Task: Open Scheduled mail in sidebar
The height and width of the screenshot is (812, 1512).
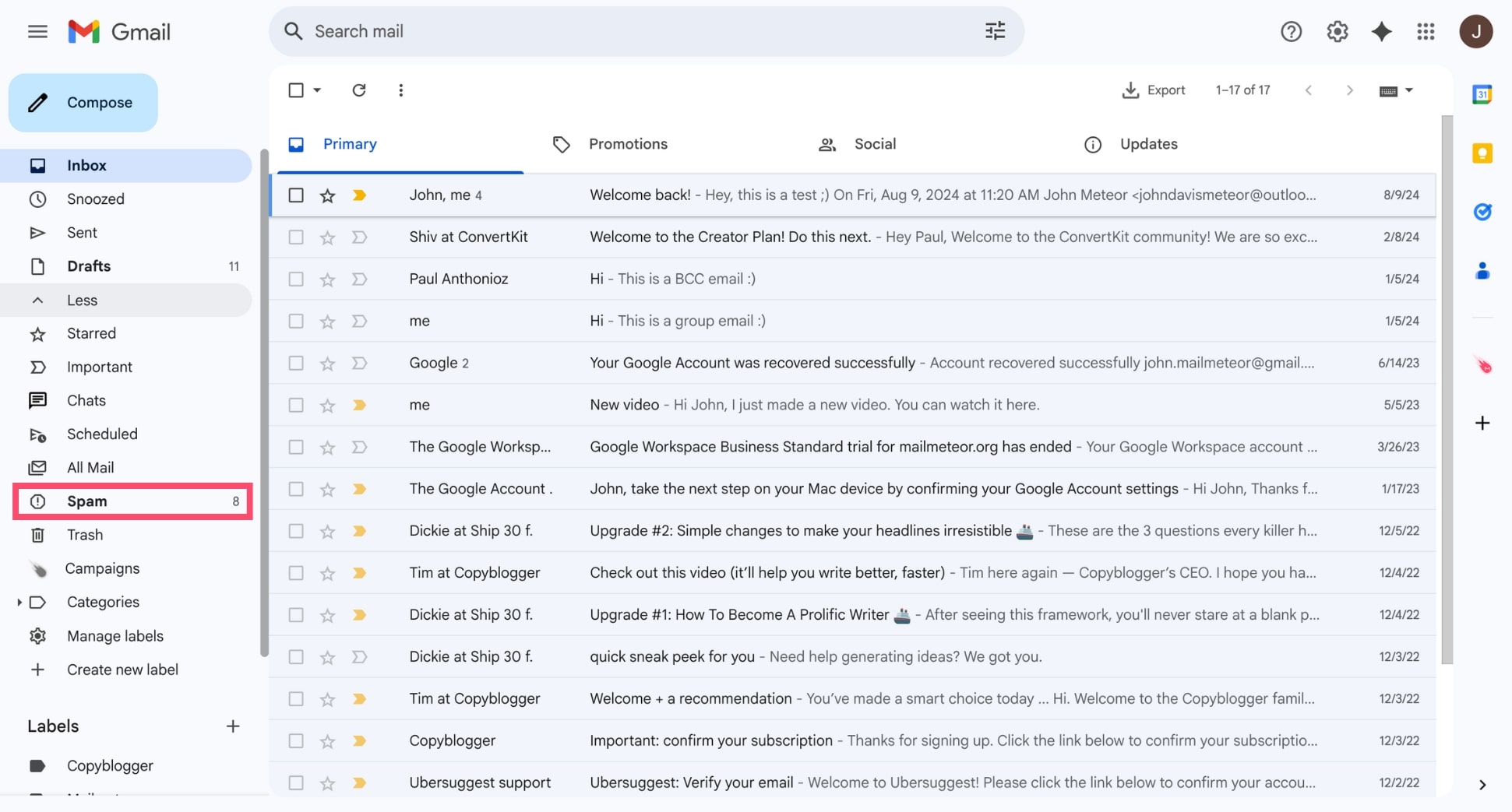Action: (127, 434)
